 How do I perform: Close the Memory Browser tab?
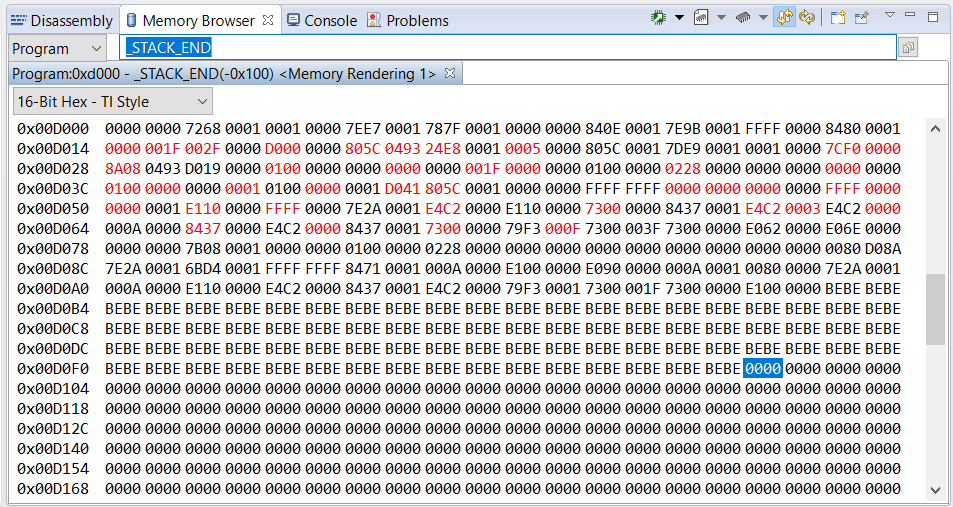pyautogui.click(x=268, y=20)
